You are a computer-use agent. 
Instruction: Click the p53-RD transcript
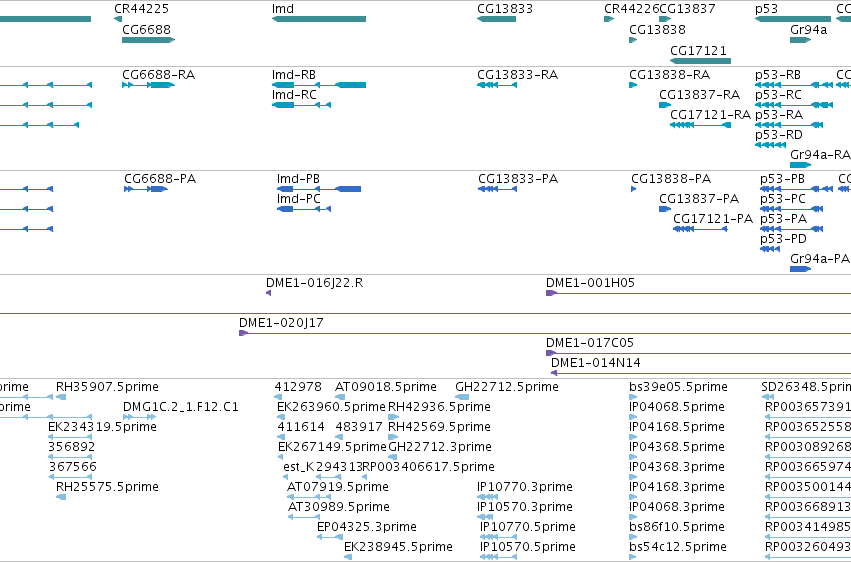click(x=770, y=145)
